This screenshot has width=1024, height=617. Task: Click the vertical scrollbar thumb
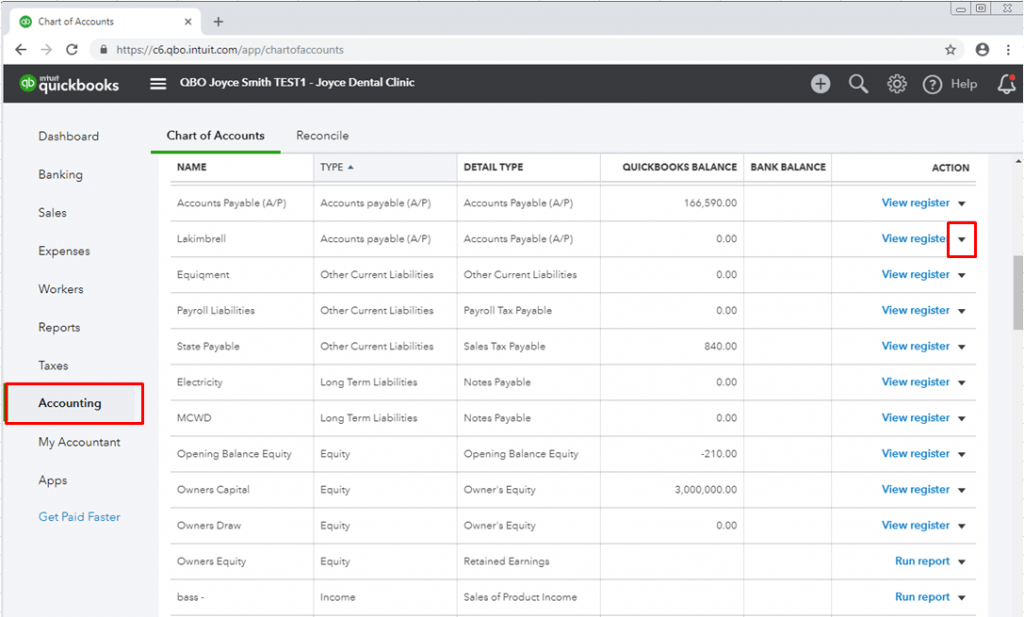click(1017, 293)
